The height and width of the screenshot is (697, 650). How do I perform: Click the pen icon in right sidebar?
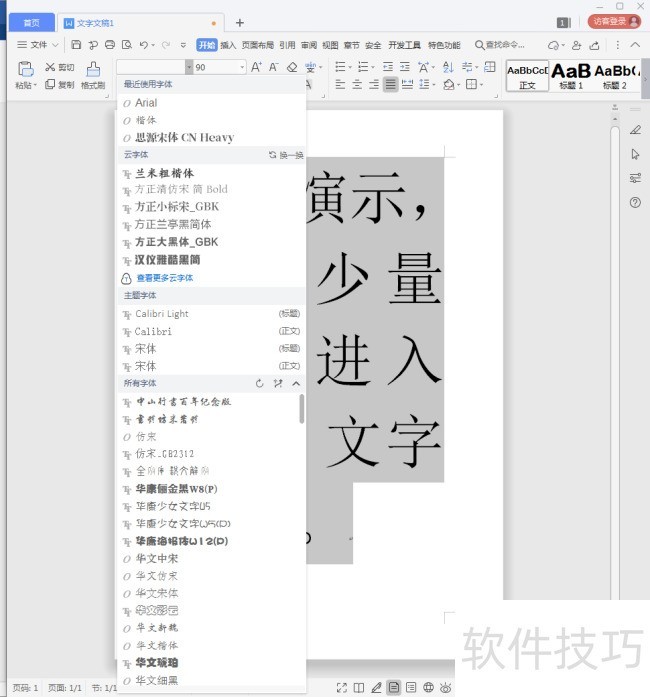[635, 129]
